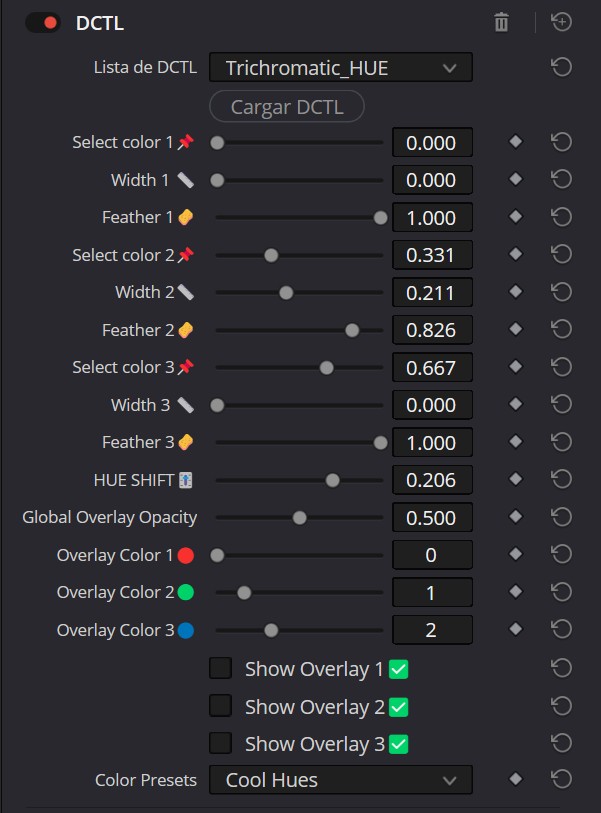The image size is (601, 813).
Task: Reset the Color Presets setting
Action: (561, 780)
